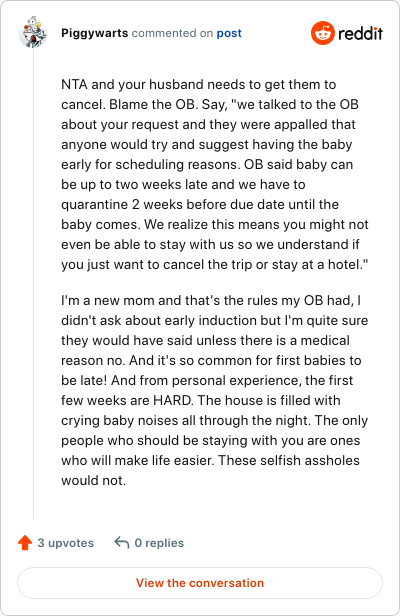Click the Reddit Snoo logo icon
Screen dimensions: 400x616
coord(323,33)
